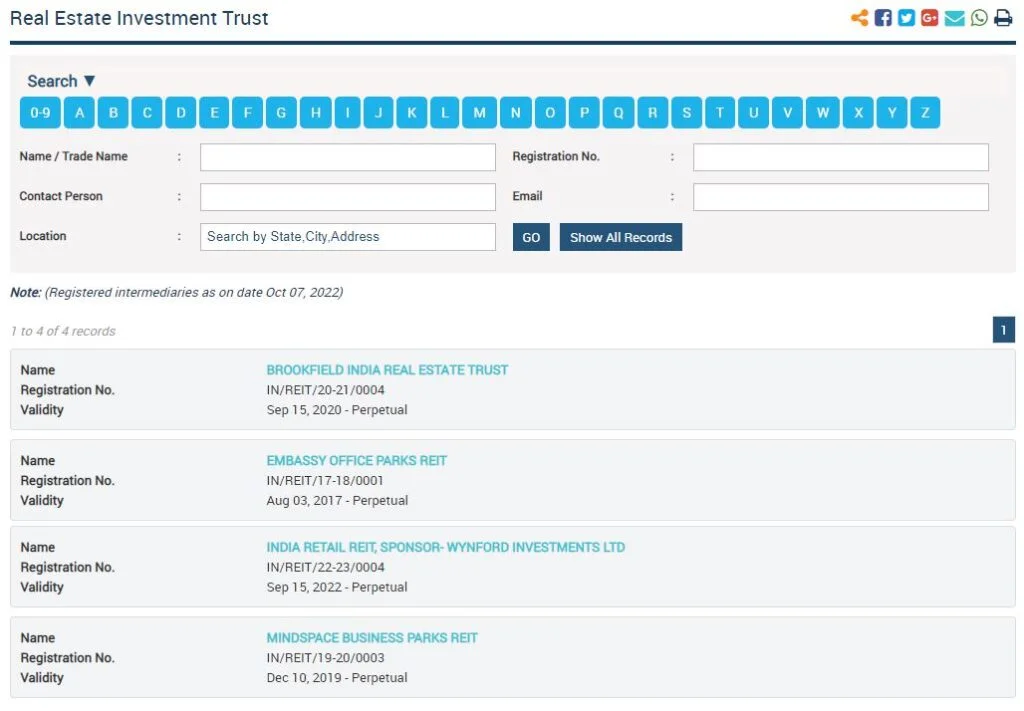Filter records by 0-9
Screen dimensions: 1024x711
[x=40, y=112]
